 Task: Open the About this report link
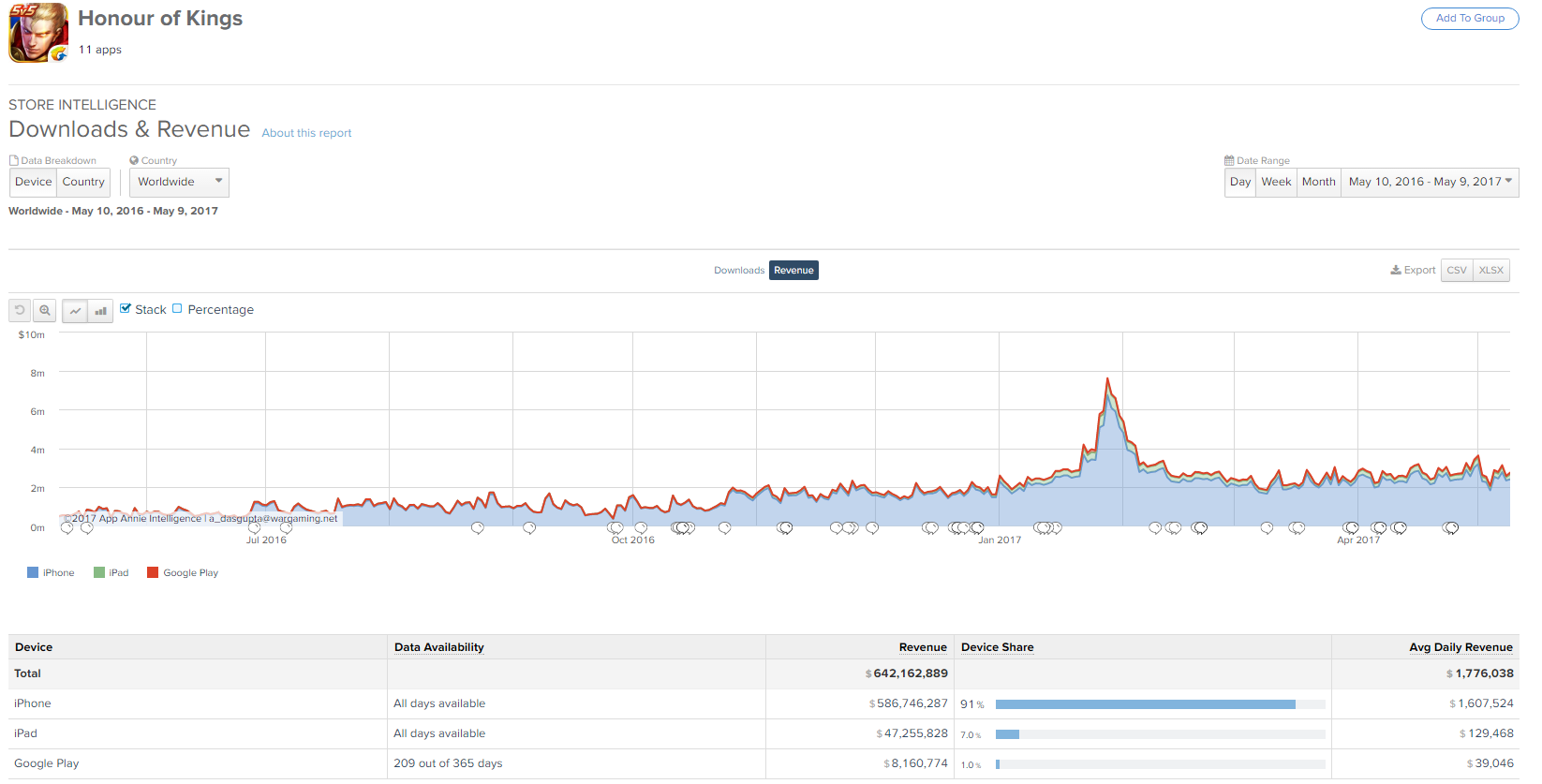[306, 133]
